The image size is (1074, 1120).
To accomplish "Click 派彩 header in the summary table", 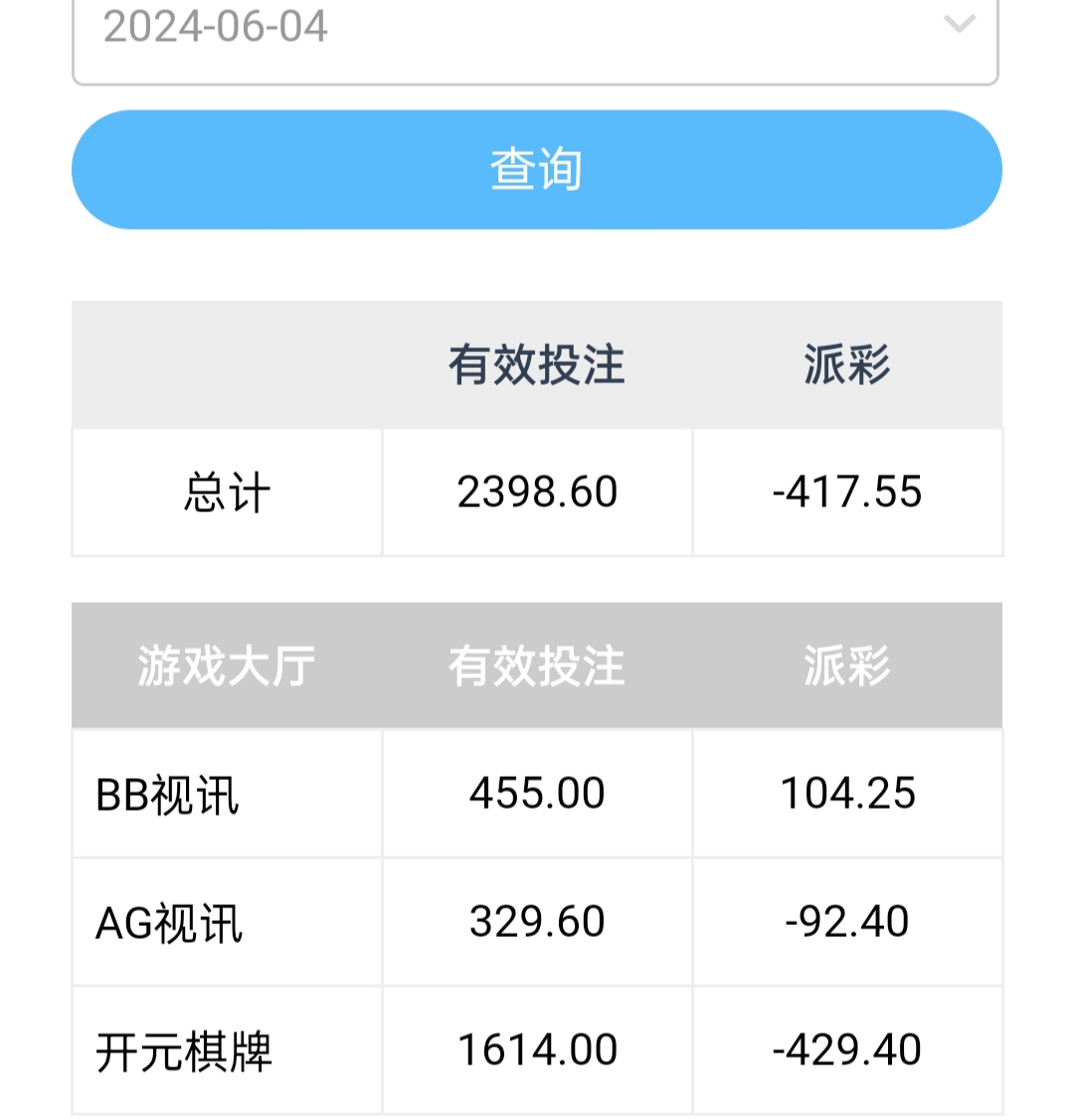I will [x=847, y=365].
